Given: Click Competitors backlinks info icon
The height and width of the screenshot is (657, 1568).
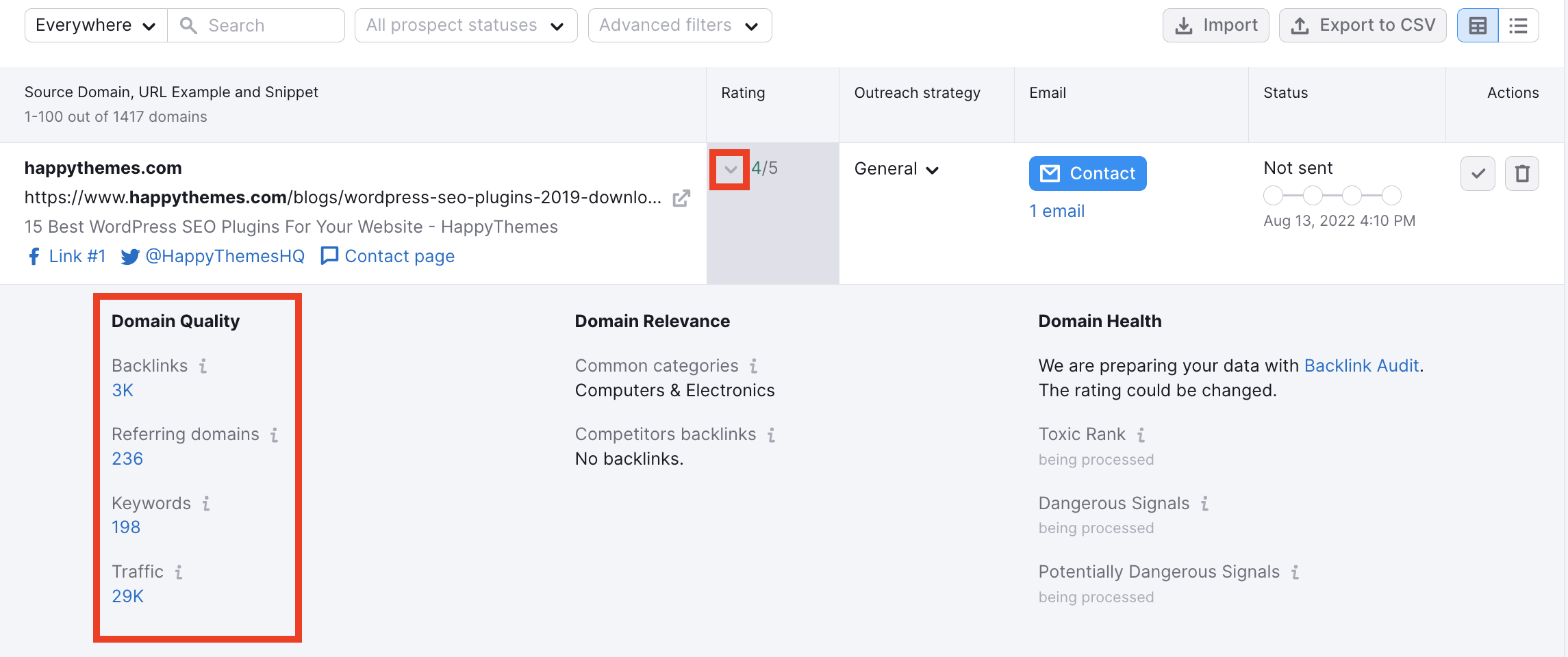Looking at the screenshot, I should tap(772, 435).
